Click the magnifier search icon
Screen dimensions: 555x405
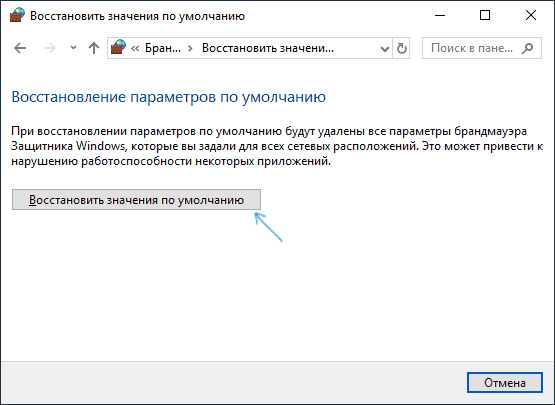pyautogui.click(x=527, y=48)
